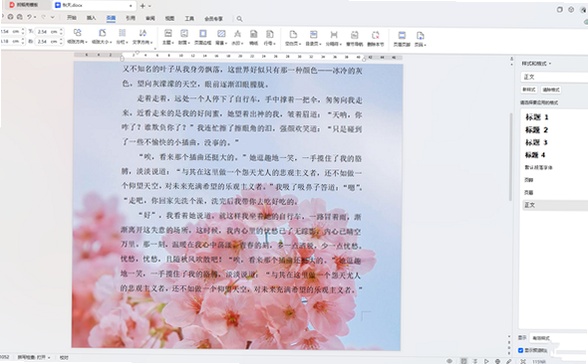This screenshot has height=364, width=588.
Task: Click the columns (分栏) icon
Action: 122,36
